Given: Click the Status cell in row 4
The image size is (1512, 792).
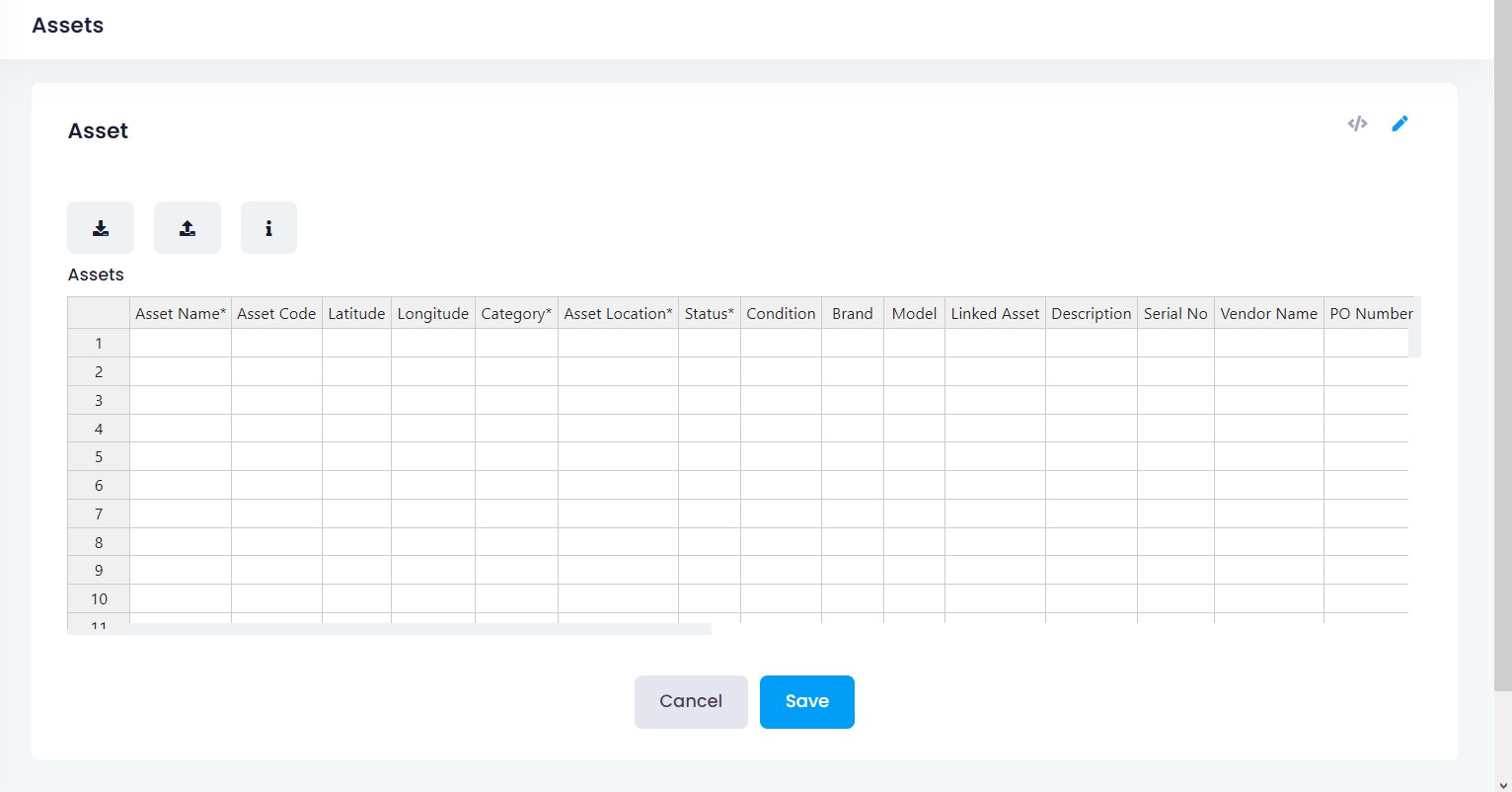Looking at the screenshot, I should [710, 429].
